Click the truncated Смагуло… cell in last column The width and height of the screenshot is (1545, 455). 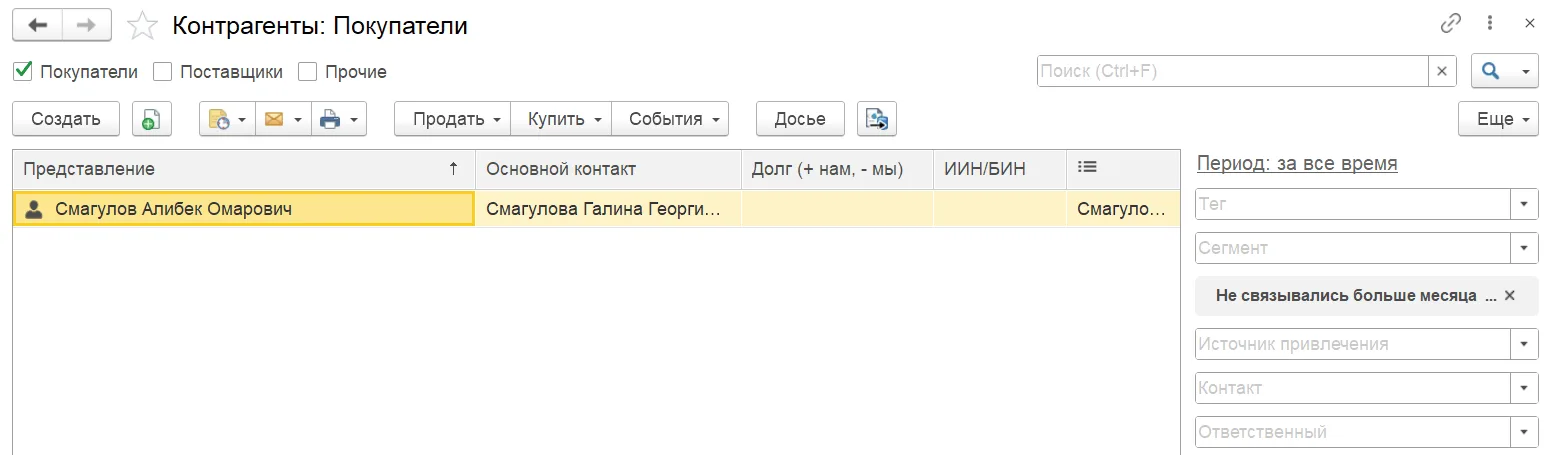pos(1123,209)
